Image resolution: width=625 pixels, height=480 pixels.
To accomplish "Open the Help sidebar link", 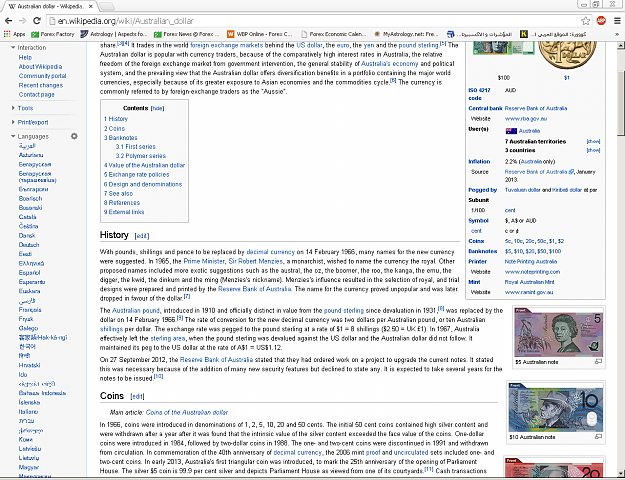I will point(25,57).
